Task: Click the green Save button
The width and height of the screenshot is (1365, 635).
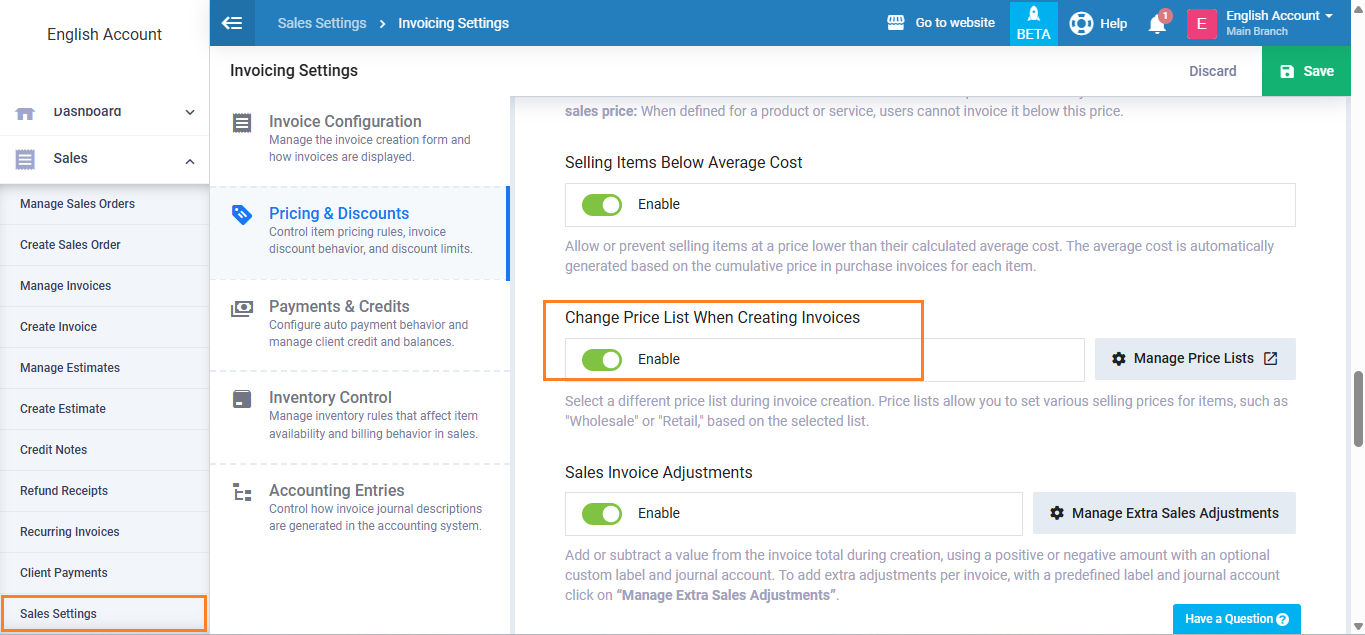Action: 1307,71
